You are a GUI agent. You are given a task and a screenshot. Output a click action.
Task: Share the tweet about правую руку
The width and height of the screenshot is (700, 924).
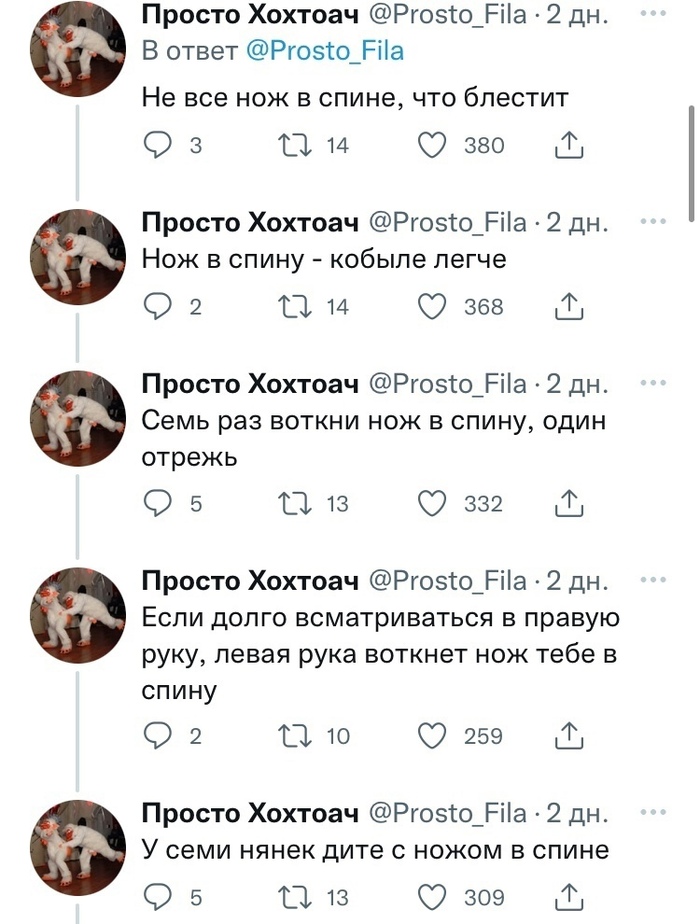pos(568,737)
